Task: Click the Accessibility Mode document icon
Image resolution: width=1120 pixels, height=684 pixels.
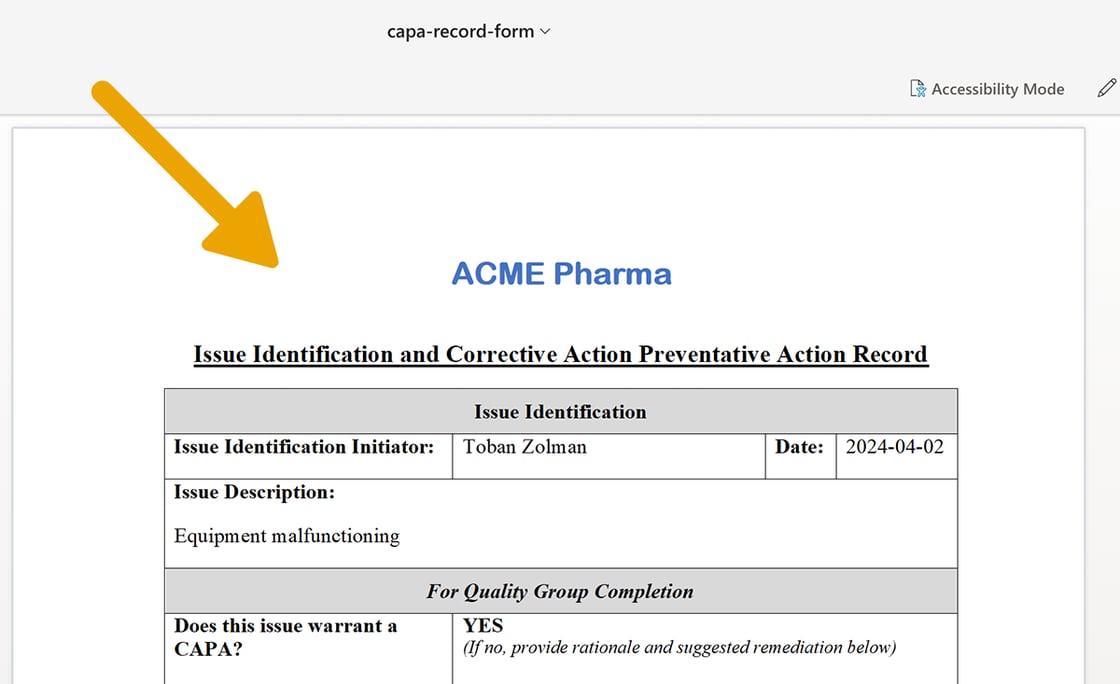Action: click(918, 89)
